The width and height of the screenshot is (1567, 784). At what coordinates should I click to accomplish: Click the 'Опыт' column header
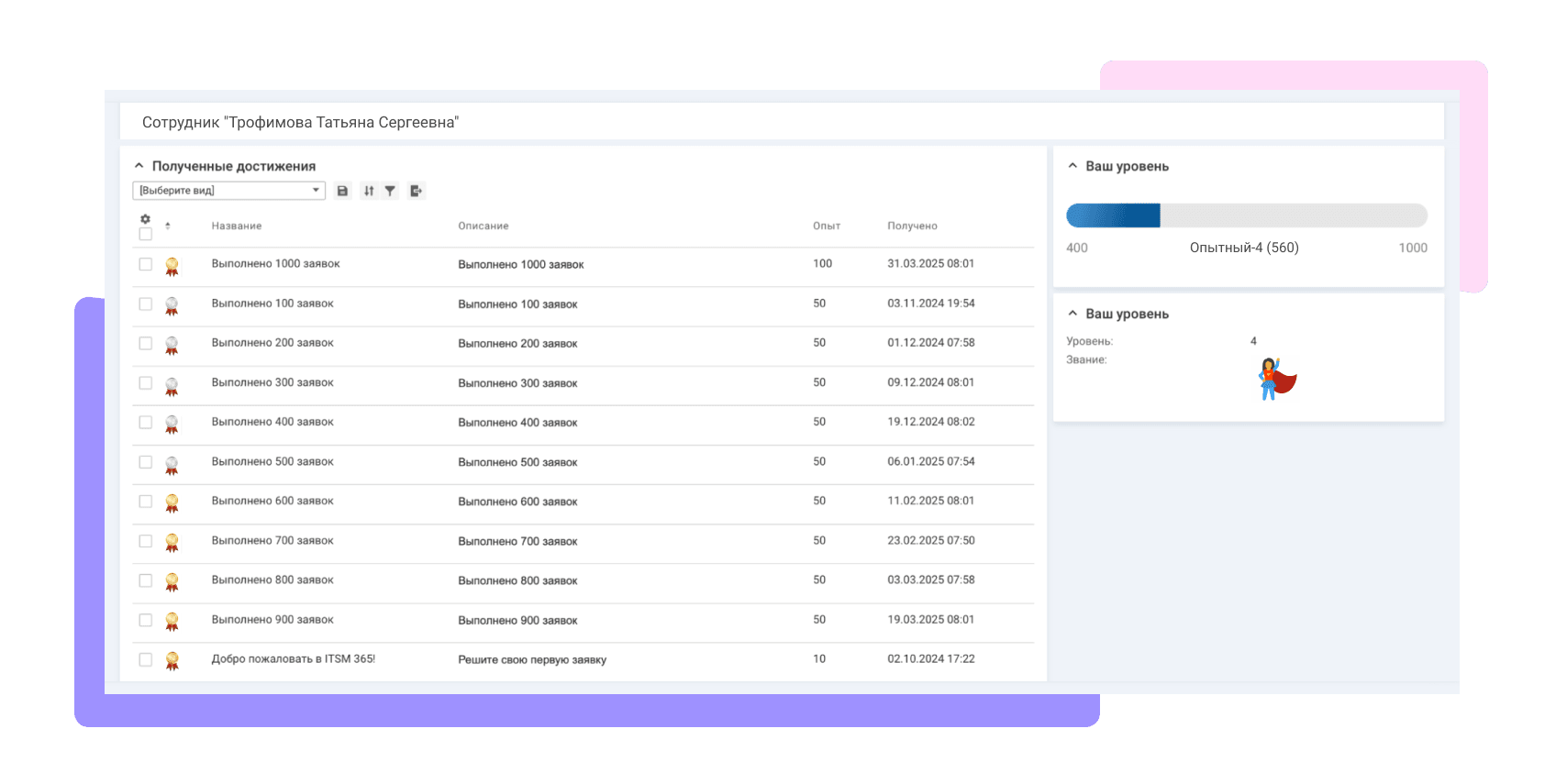(x=826, y=226)
